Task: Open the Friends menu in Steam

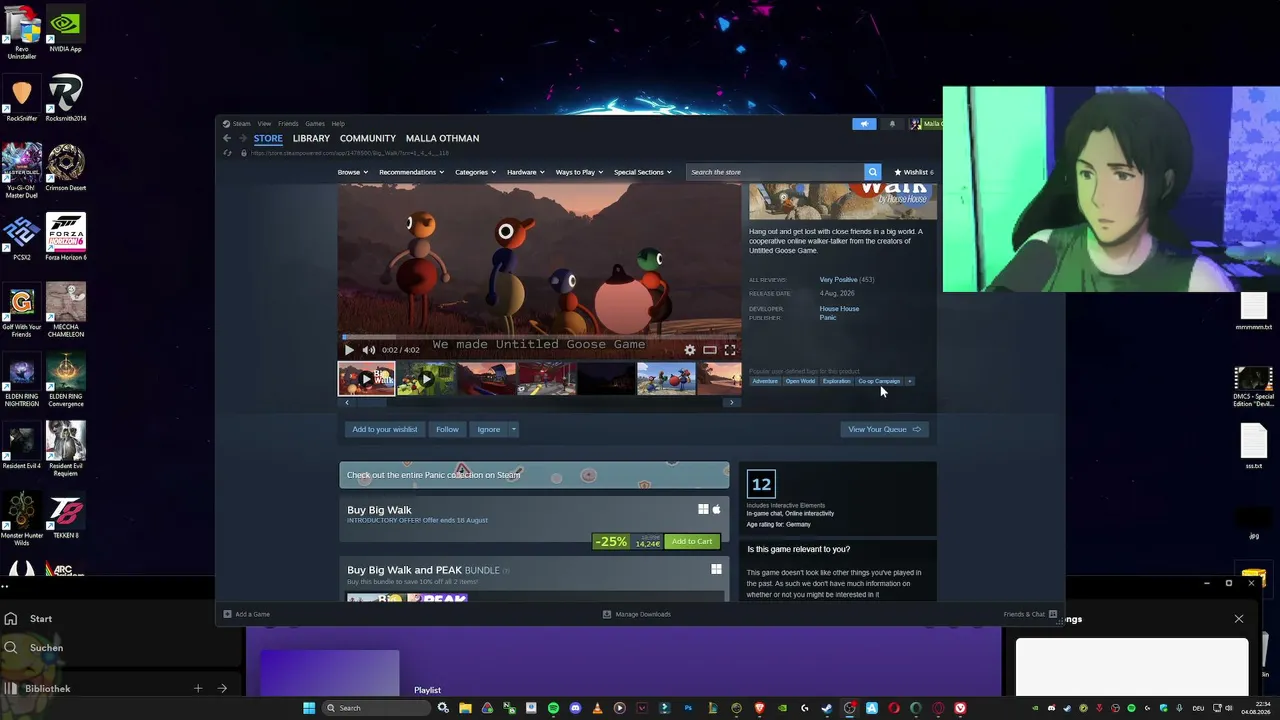Action: 288,124
